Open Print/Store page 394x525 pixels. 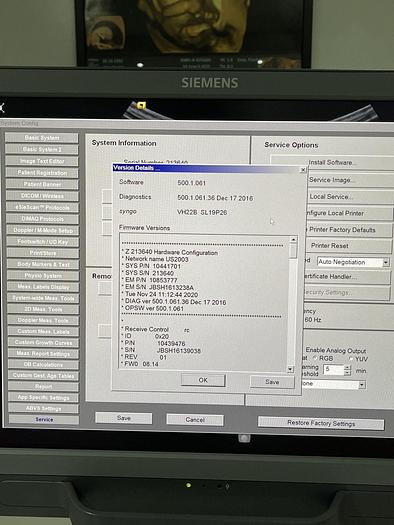[43, 253]
